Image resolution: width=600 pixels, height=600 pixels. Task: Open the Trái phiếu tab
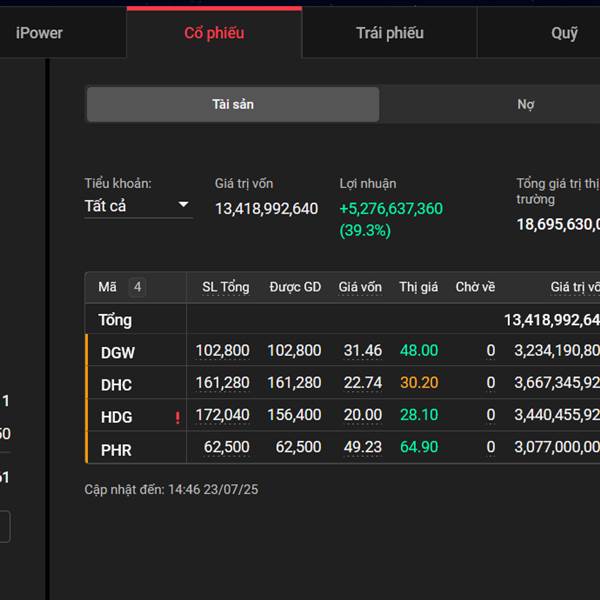[x=390, y=33]
